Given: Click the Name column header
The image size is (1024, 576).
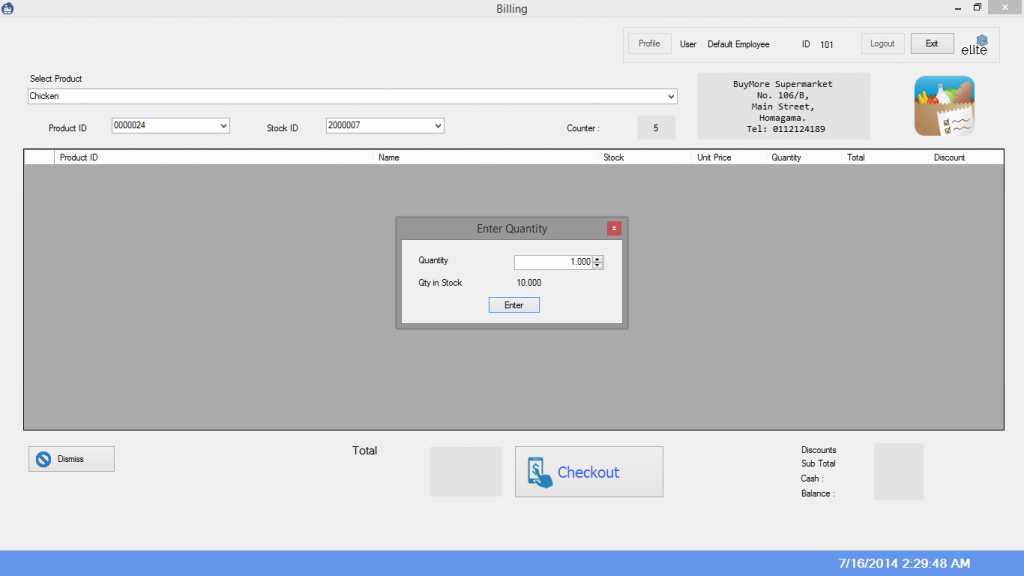Looking at the screenshot, I should coord(388,158).
